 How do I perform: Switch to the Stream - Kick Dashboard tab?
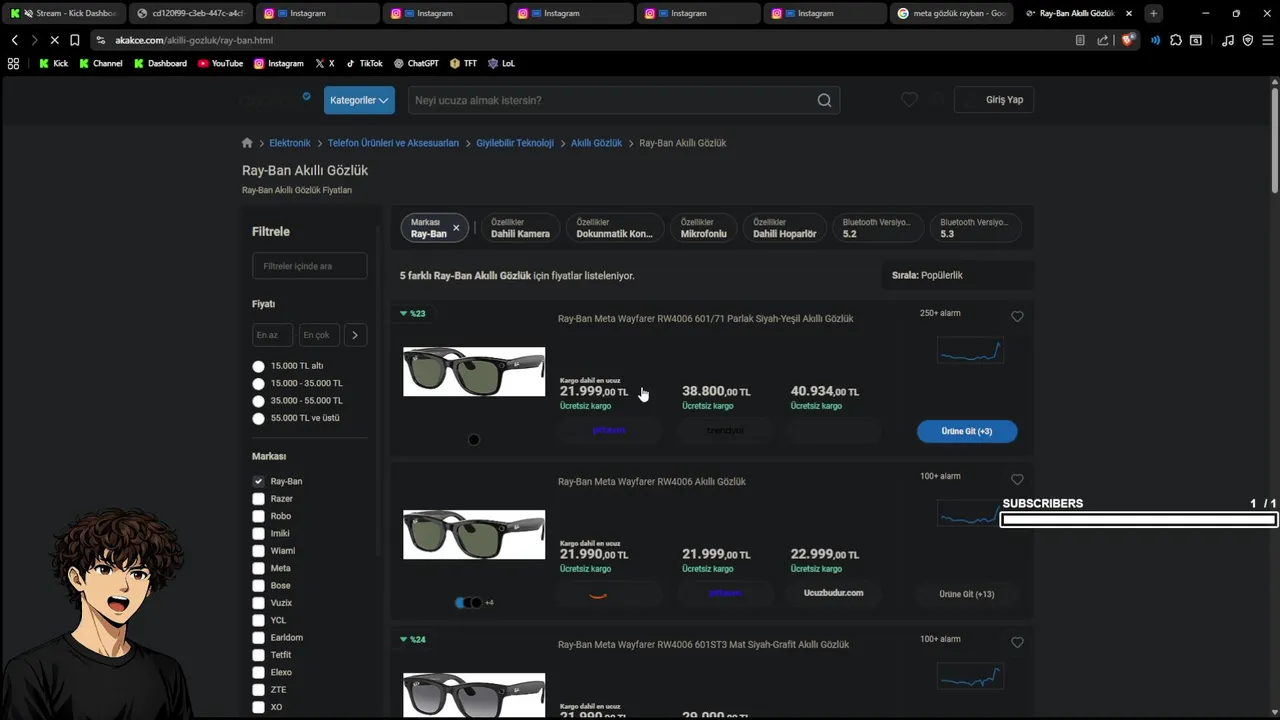click(64, 13)
